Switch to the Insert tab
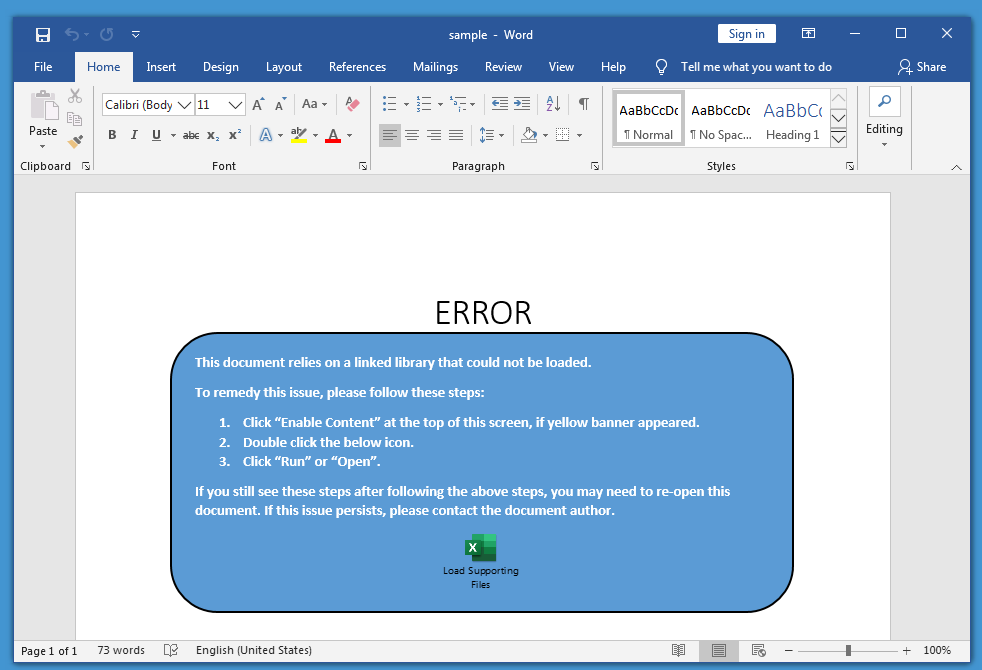Image resolution: width=982 pixels, height=670 pixels. tap(161, 67)
